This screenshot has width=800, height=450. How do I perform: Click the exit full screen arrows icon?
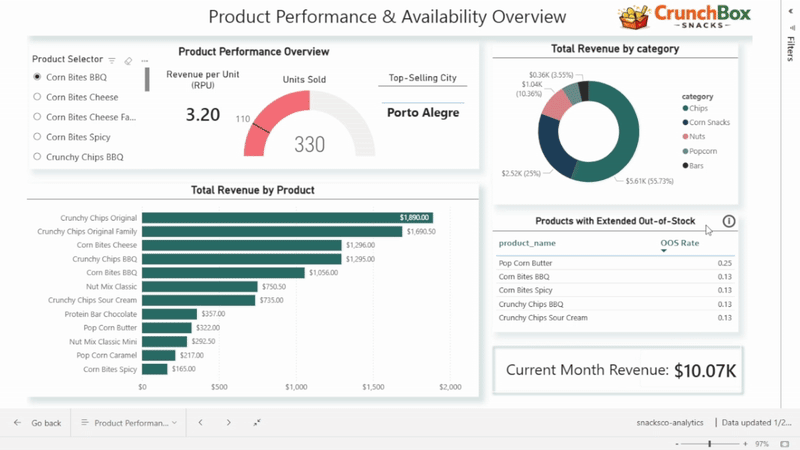coord(257,423)
